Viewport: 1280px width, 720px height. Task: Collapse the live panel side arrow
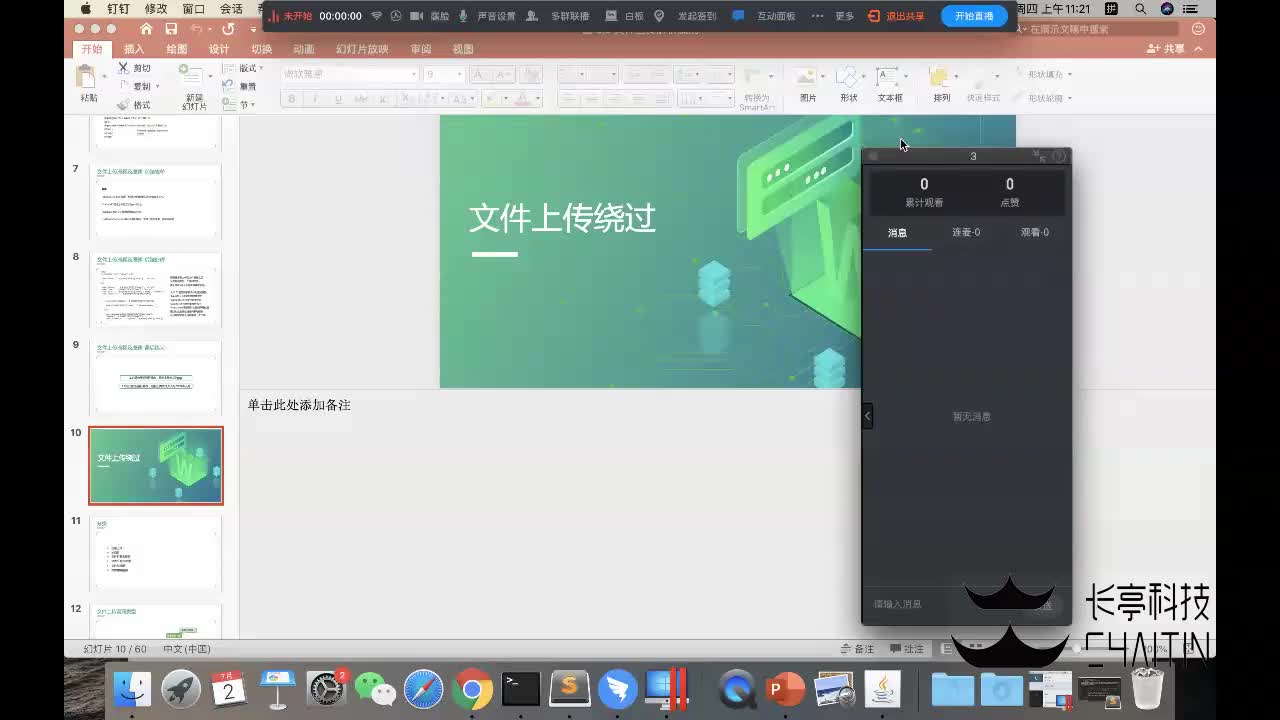[867, 416]
